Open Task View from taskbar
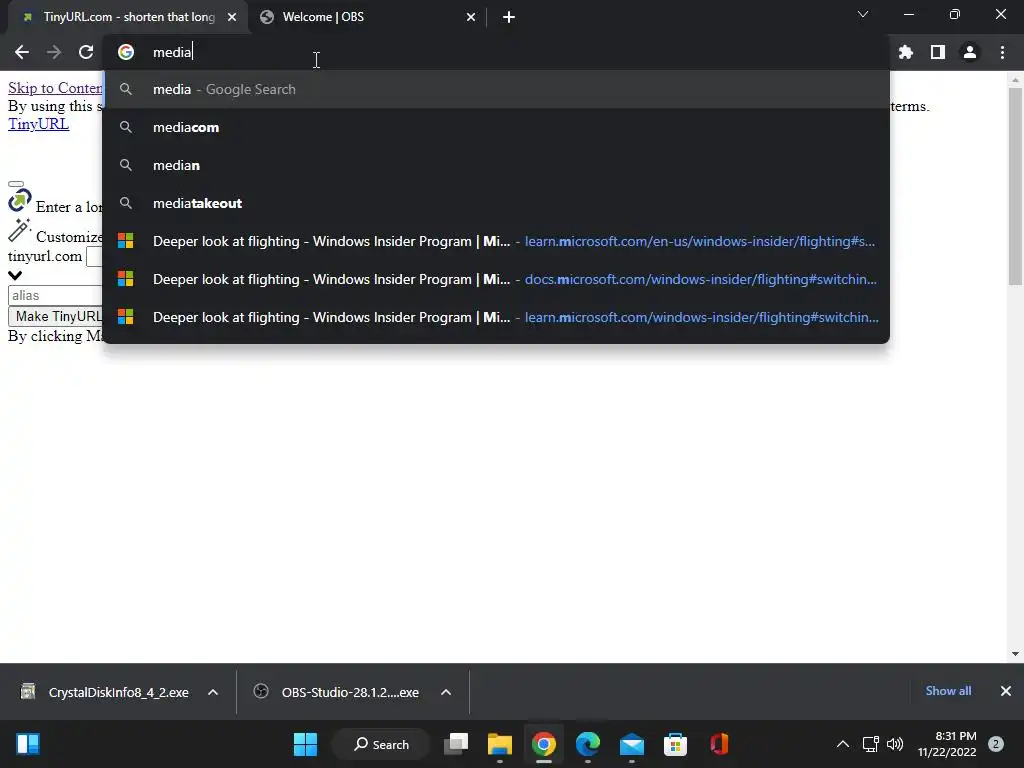This screenshot has width=1024, height=768. tap(456, 744)
